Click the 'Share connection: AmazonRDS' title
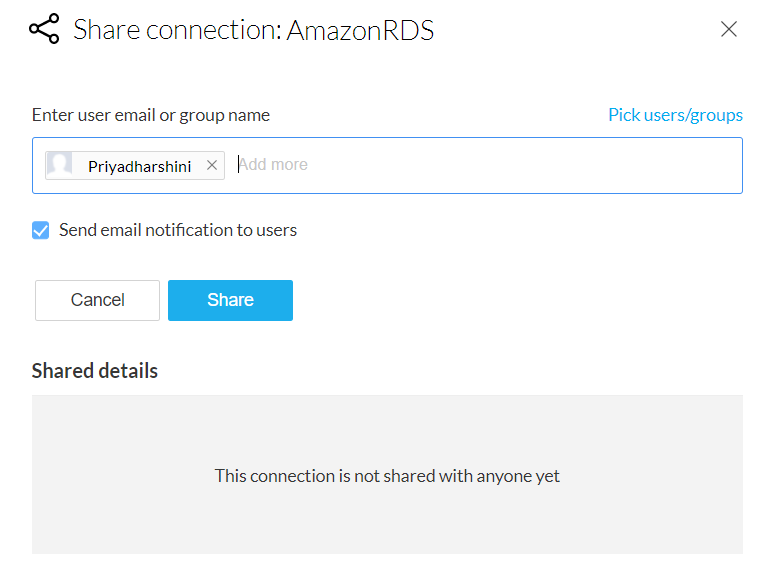 click(x=254, y=30)
